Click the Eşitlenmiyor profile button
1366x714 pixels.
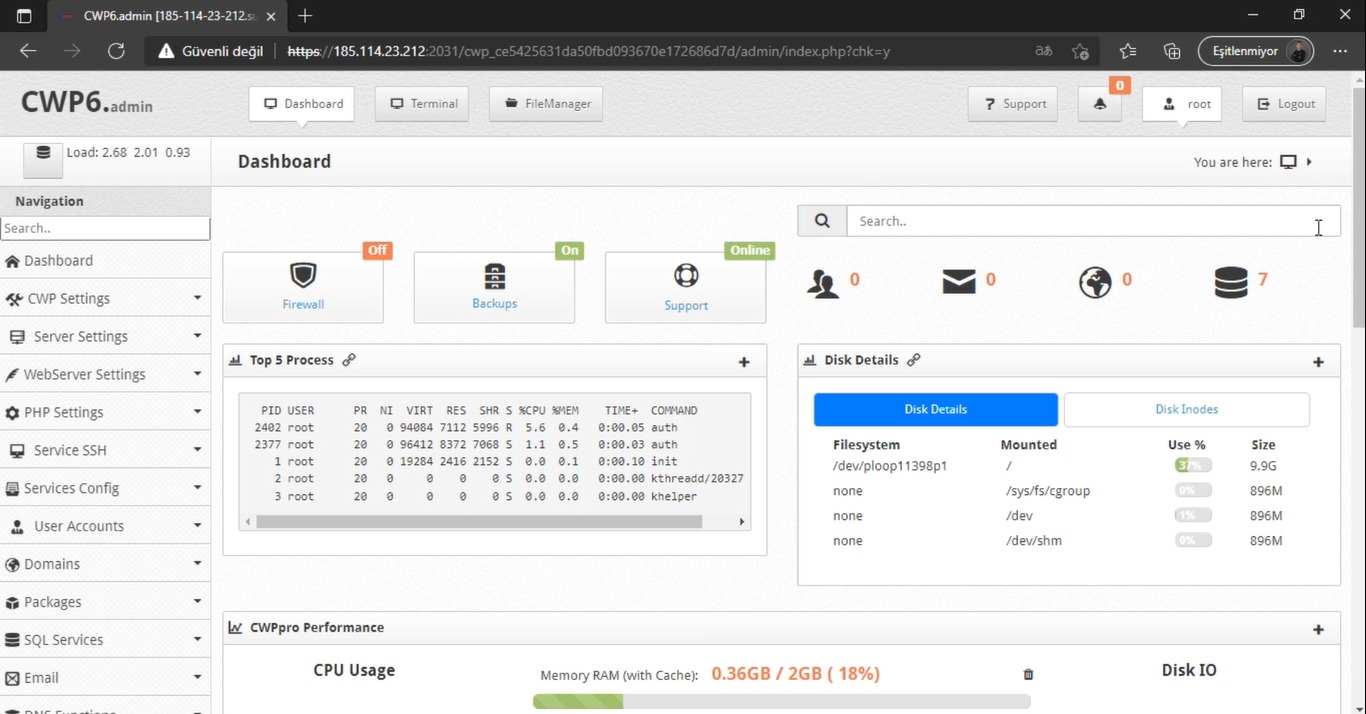1256,51
